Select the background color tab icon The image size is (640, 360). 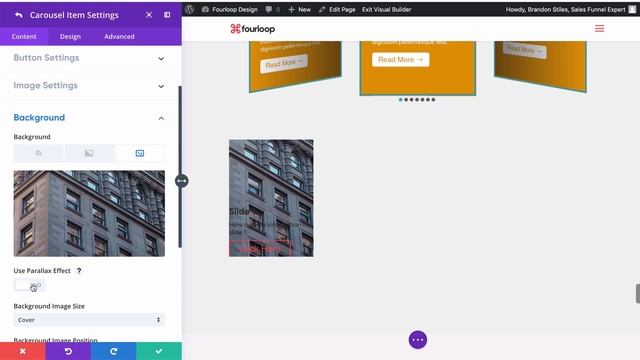pos(38,153)
